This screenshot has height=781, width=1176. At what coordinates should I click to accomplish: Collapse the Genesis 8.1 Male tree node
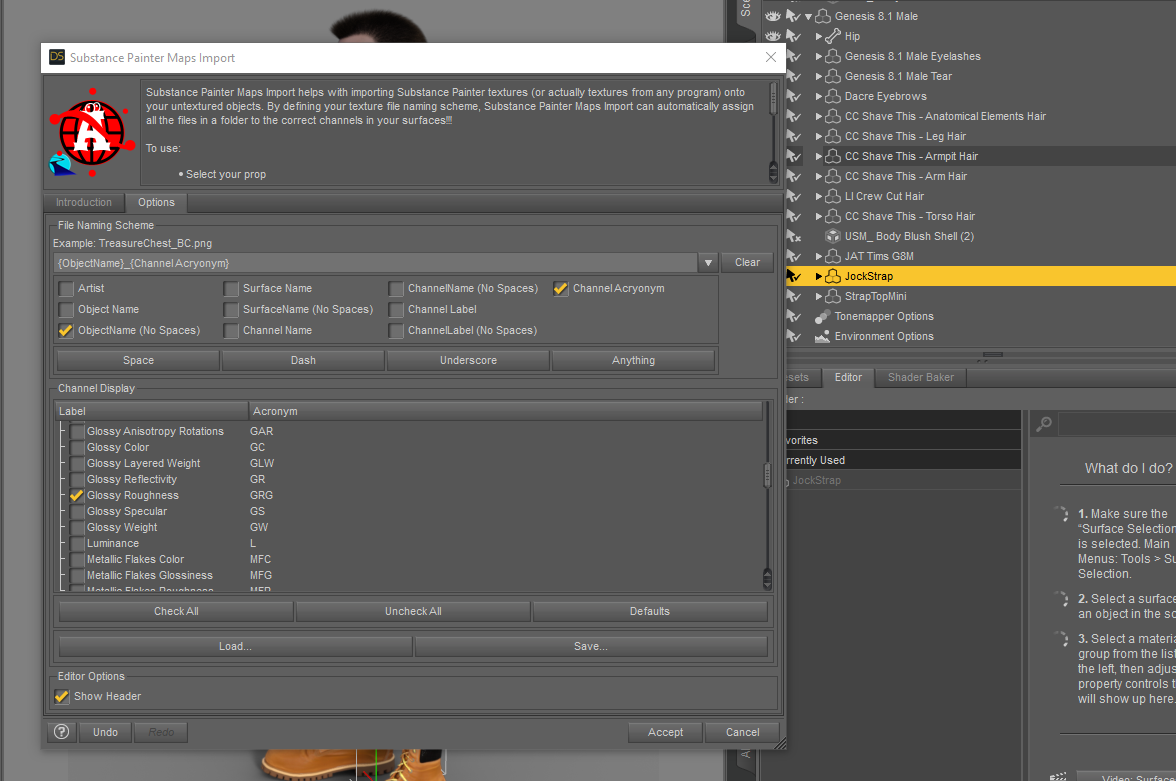(x=808, y=16)
